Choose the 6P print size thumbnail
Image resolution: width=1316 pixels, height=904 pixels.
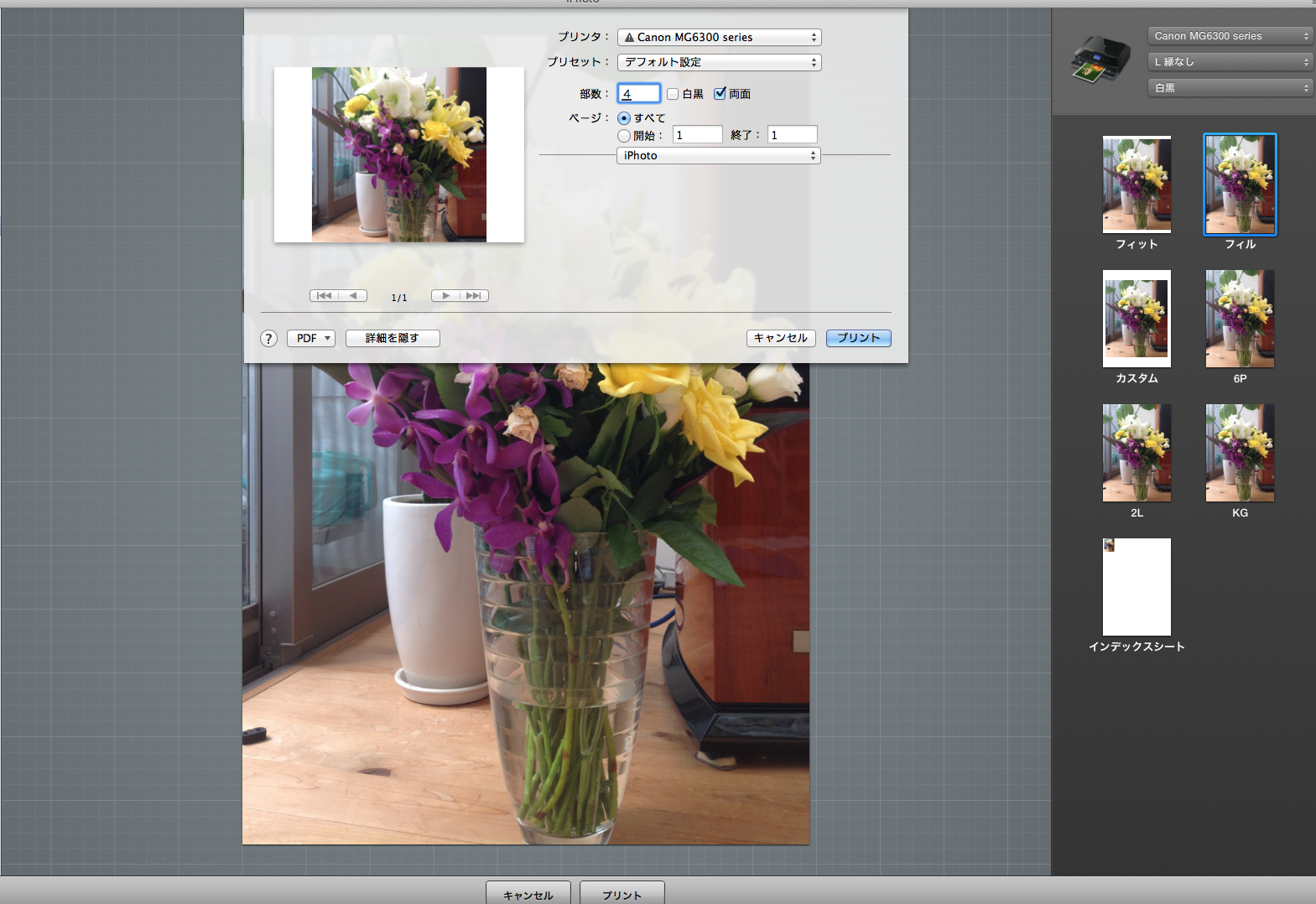(x=1240, y=320)
